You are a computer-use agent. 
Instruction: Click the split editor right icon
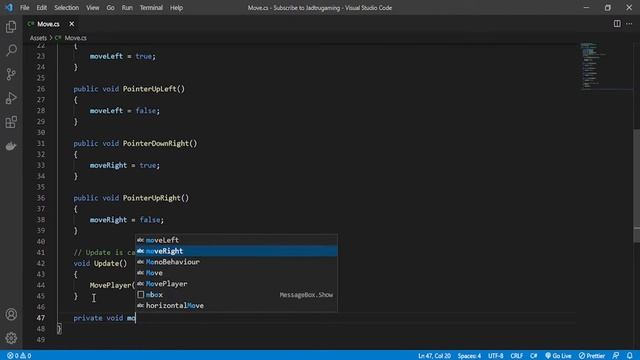617,24
